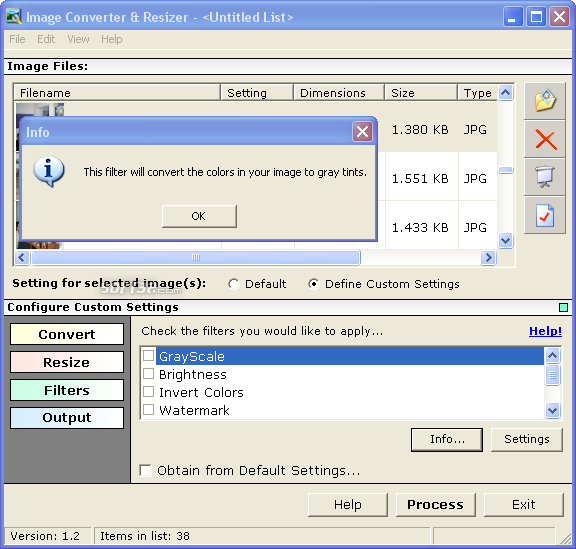Sort by the Setting column header
Screen dimensions: 576x549
[x=257, y=93]
